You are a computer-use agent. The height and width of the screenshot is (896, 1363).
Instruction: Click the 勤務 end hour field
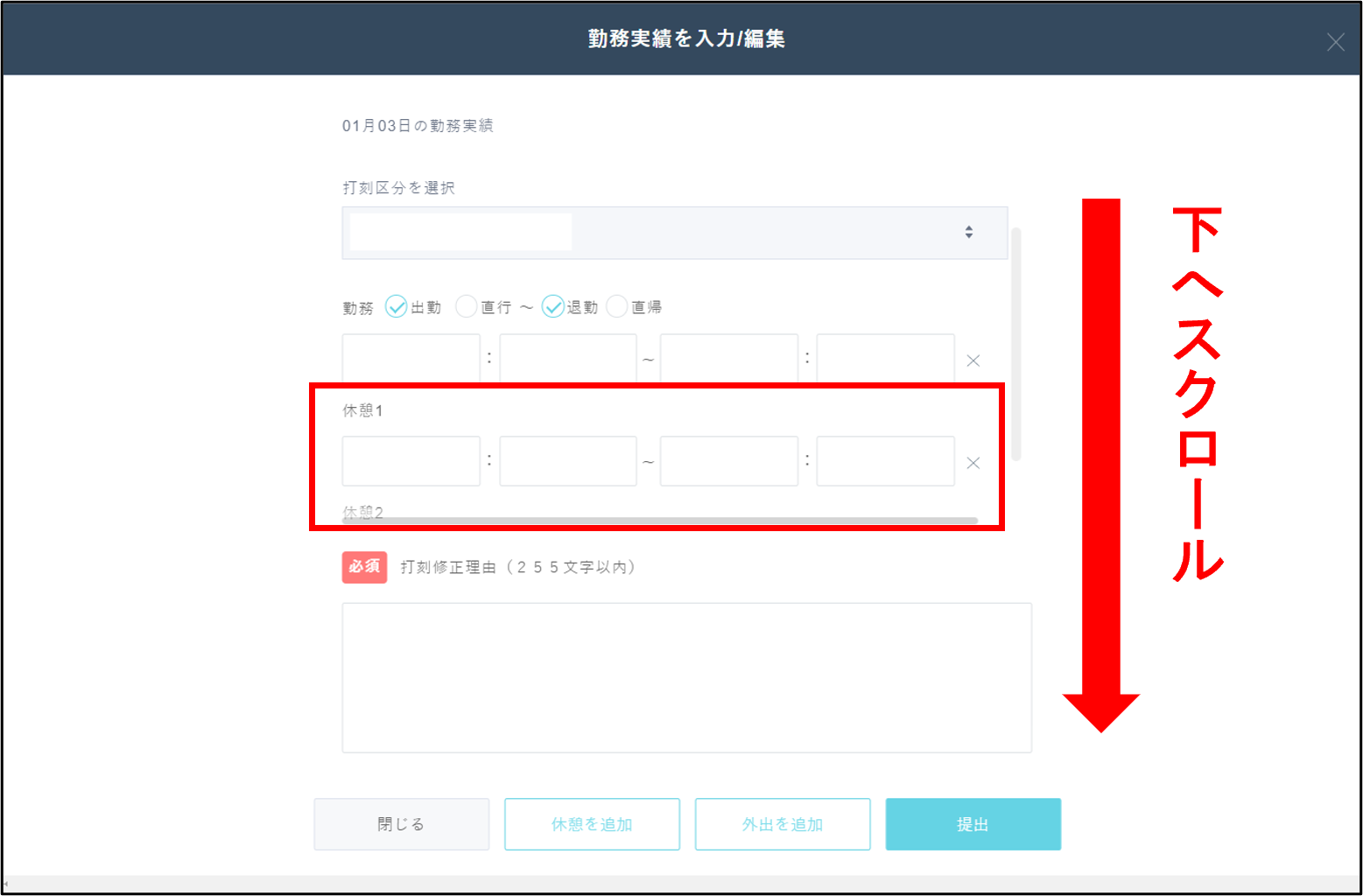[x=728, y=359]
